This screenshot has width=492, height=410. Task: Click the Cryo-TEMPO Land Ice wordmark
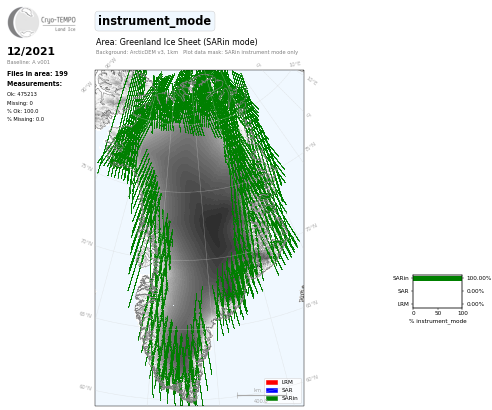[58, 23]
